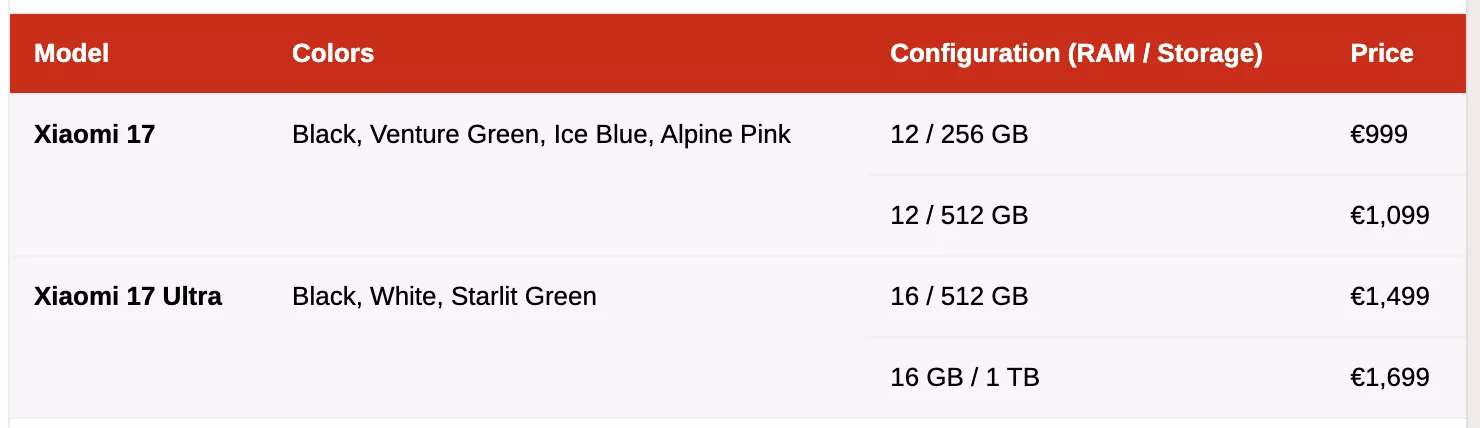Click the Model column header
Viewport: 1480px width, 428px height.
coord(72,54)
